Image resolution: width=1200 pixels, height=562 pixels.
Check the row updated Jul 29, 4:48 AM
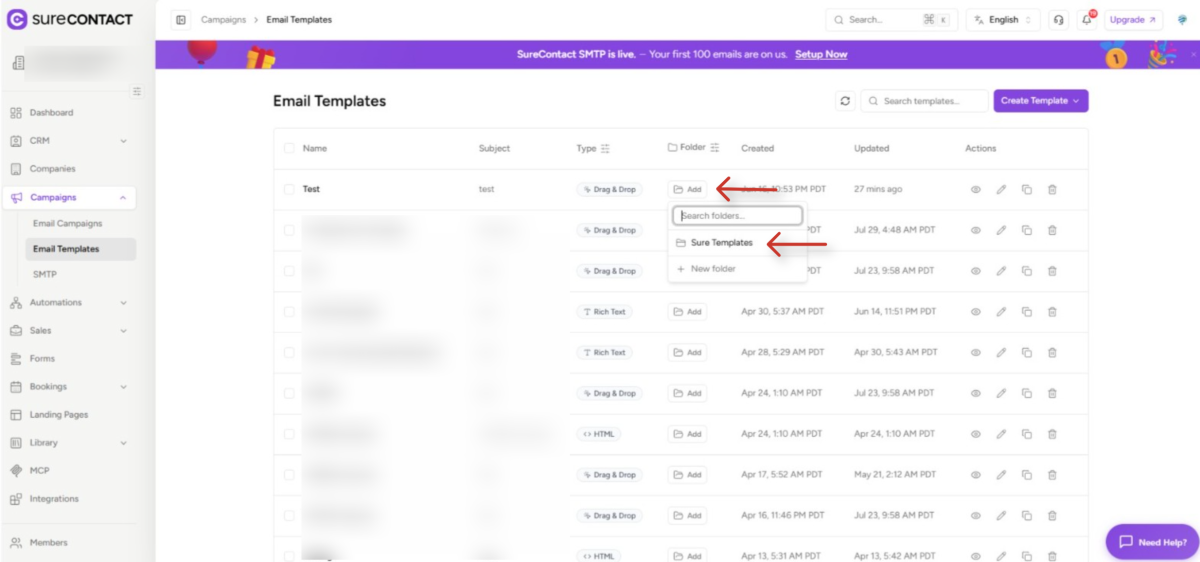coord(289,230)
